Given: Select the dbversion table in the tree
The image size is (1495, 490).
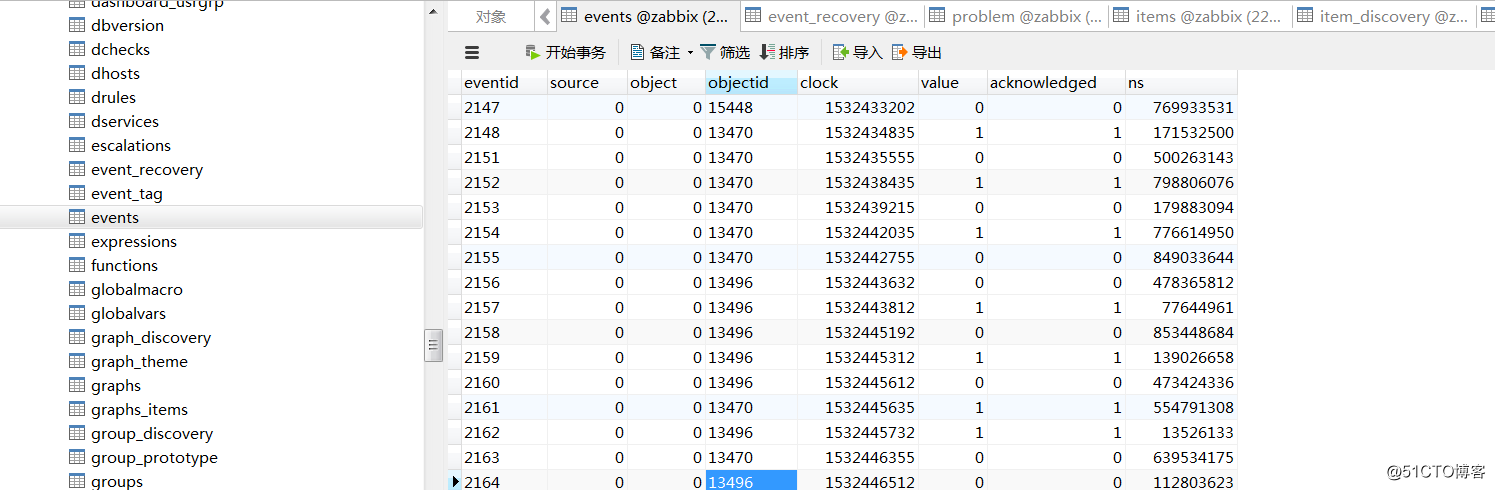Looking at the screenshot, I should 127,25.
